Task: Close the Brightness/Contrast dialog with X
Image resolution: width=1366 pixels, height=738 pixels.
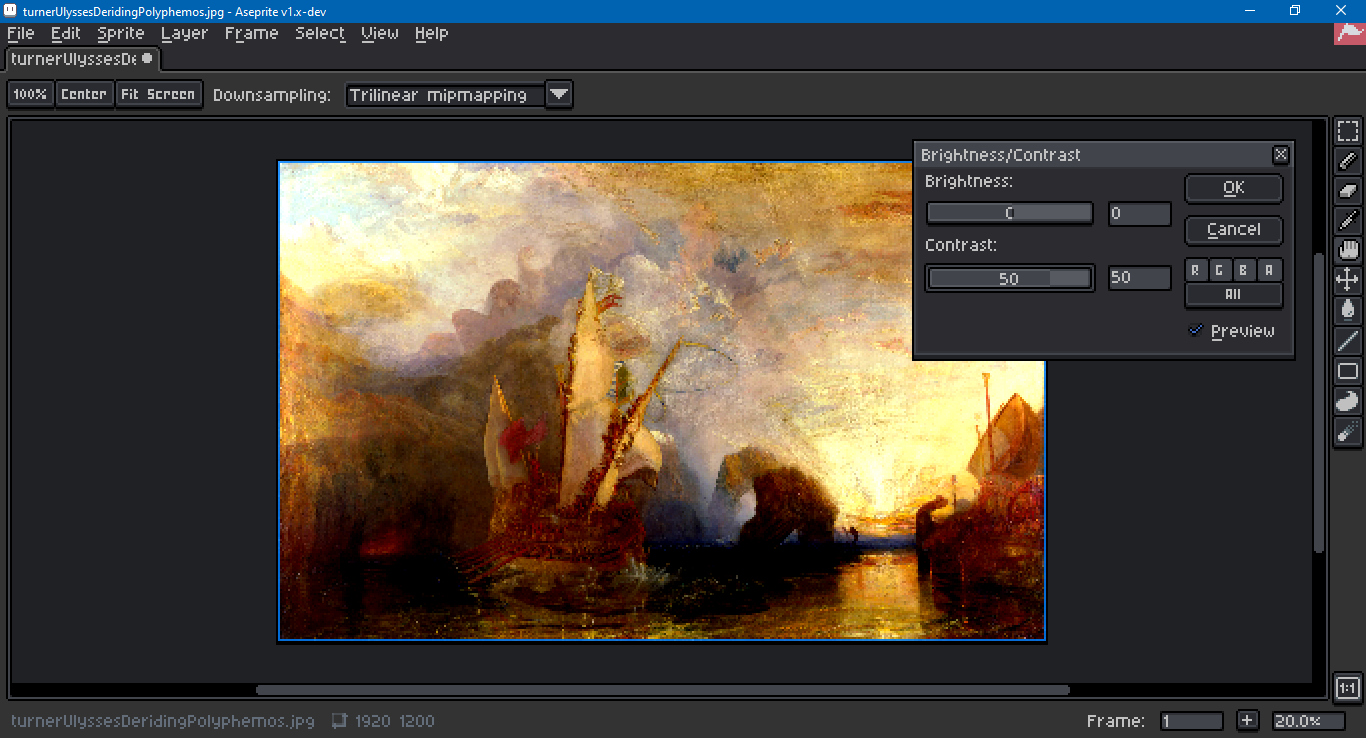Action: 1280,155
